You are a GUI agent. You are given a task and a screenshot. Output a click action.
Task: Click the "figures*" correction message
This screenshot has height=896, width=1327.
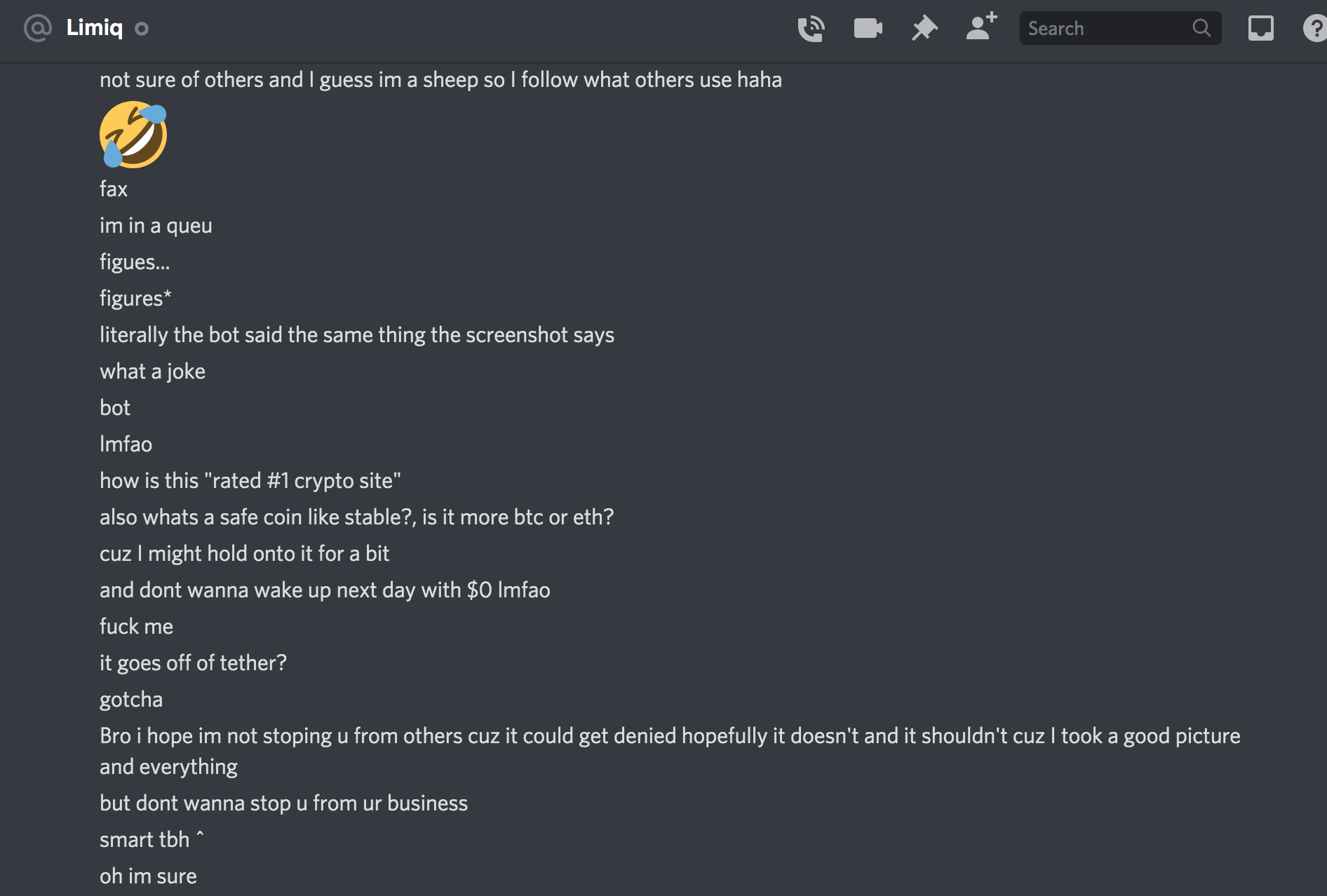pyautogui.click(x=135, y=299)
